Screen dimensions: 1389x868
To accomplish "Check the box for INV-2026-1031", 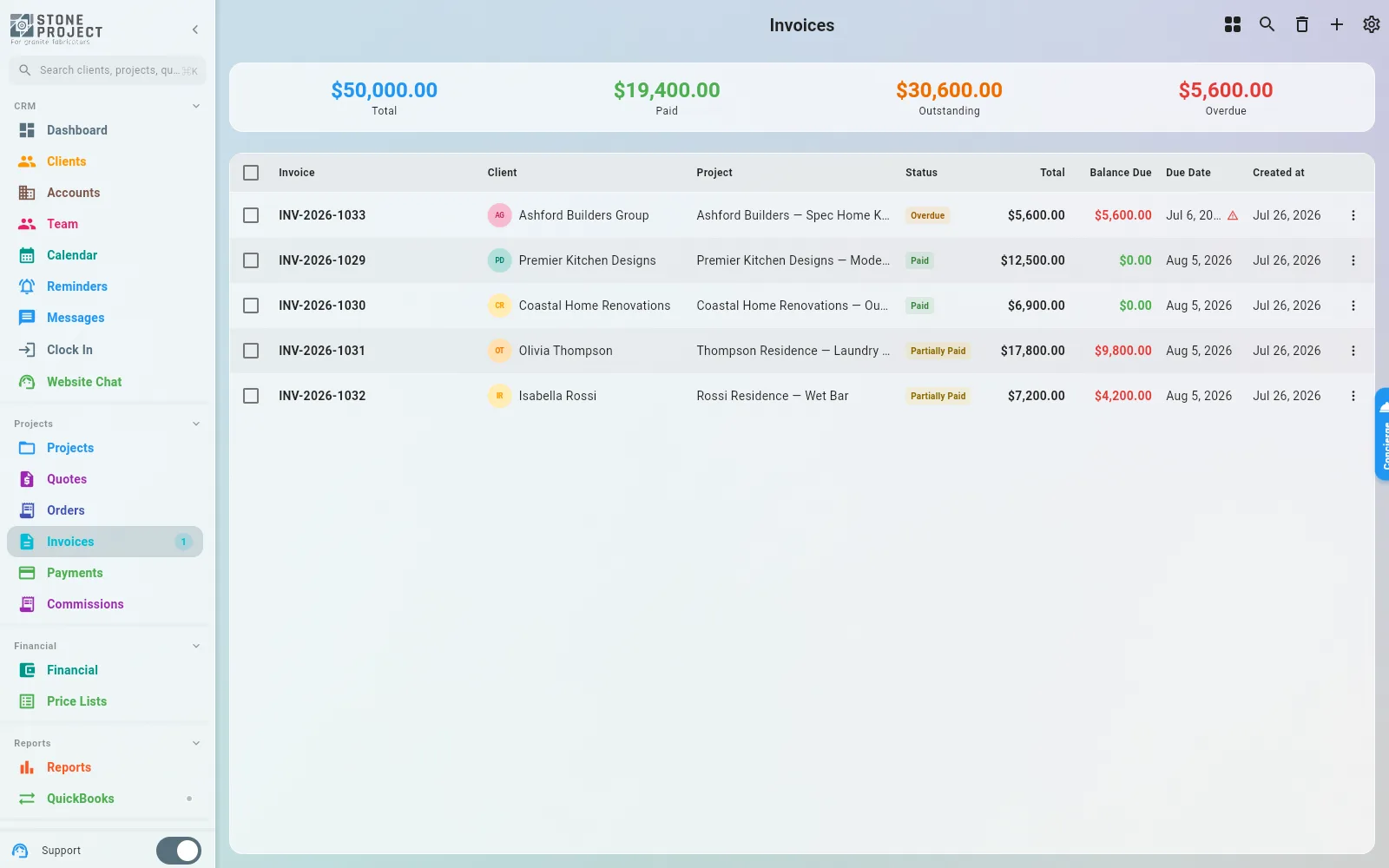I will pyautogui.click(x=251, y=351).
